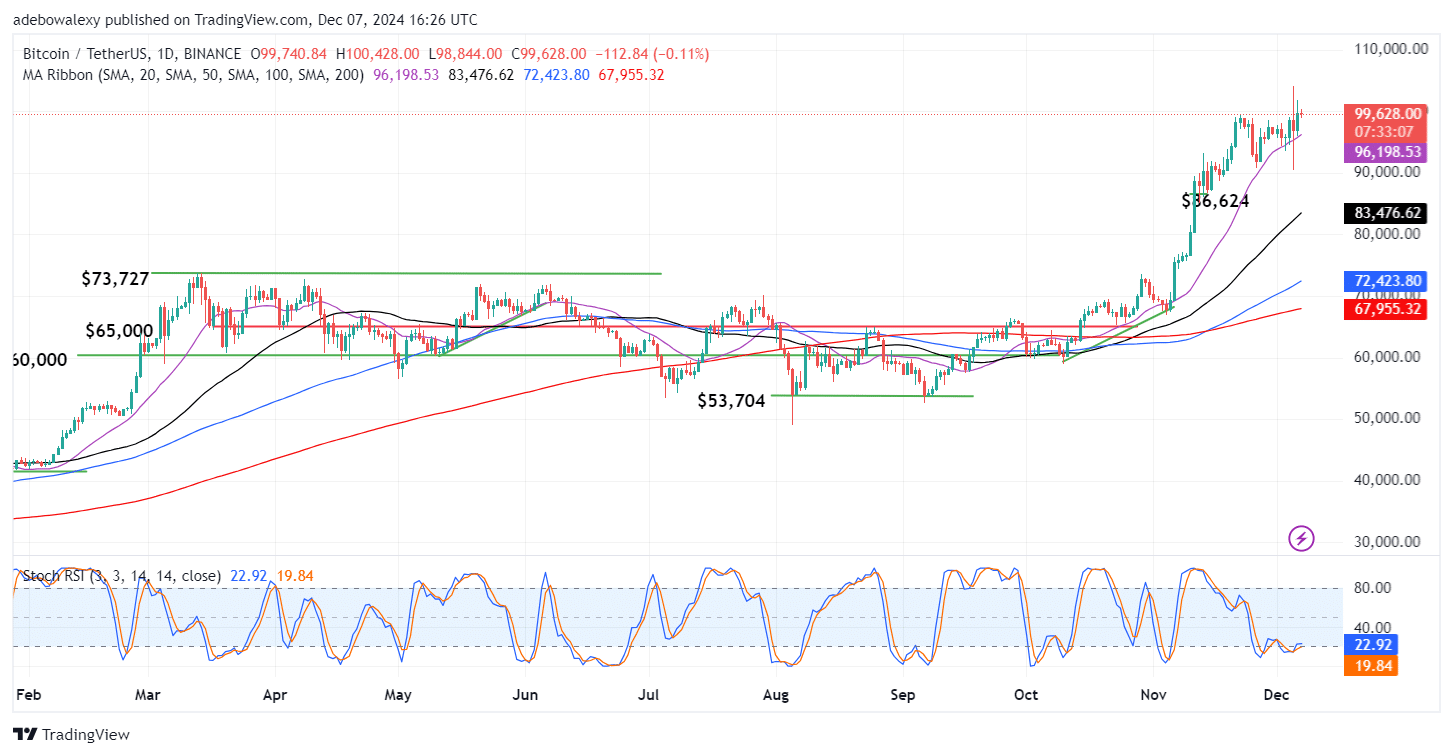Click the published by adebowalexy header text
This screenshot has height=756, width=1453.
245,19
